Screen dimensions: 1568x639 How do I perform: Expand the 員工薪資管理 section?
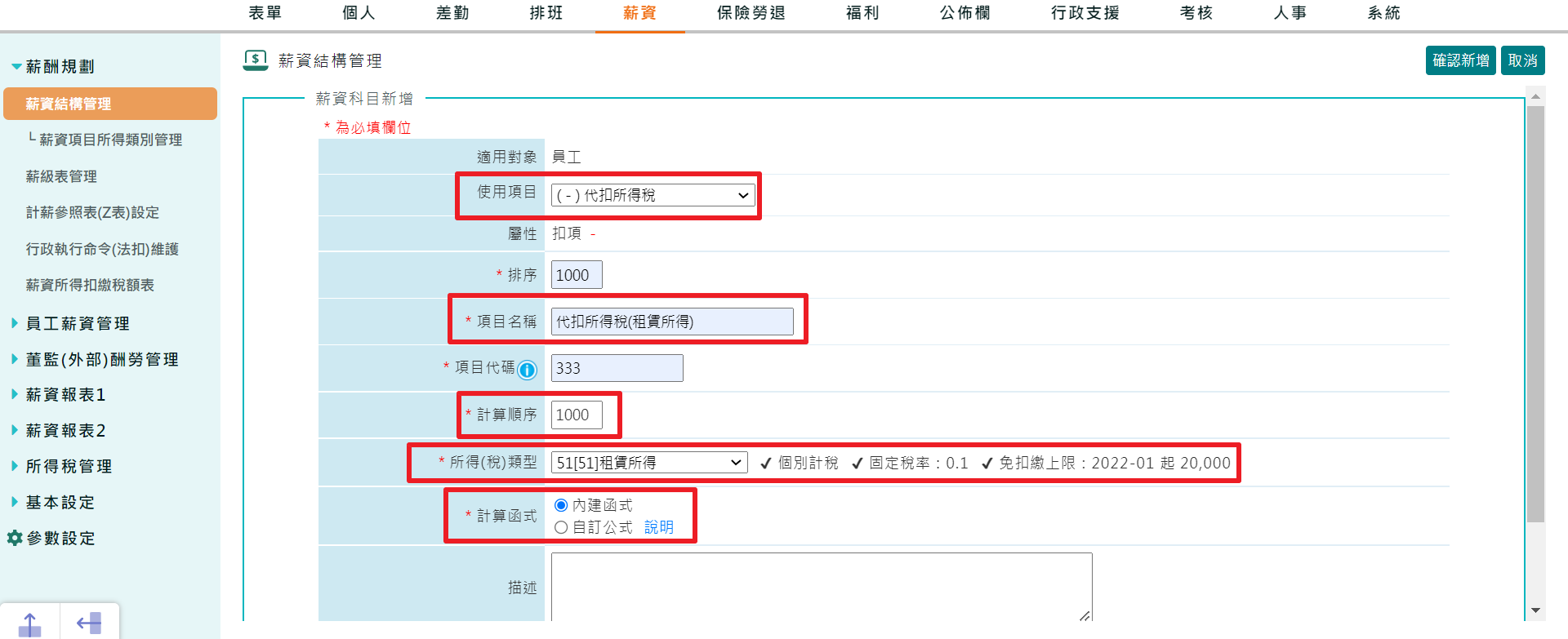[70, 323]
